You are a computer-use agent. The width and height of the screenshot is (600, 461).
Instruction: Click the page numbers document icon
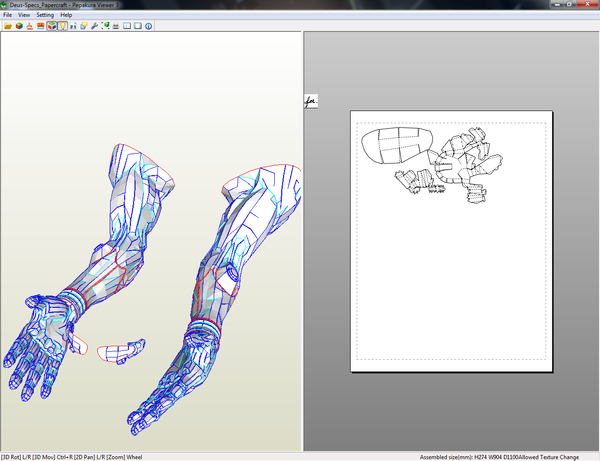tap(73, 26)
